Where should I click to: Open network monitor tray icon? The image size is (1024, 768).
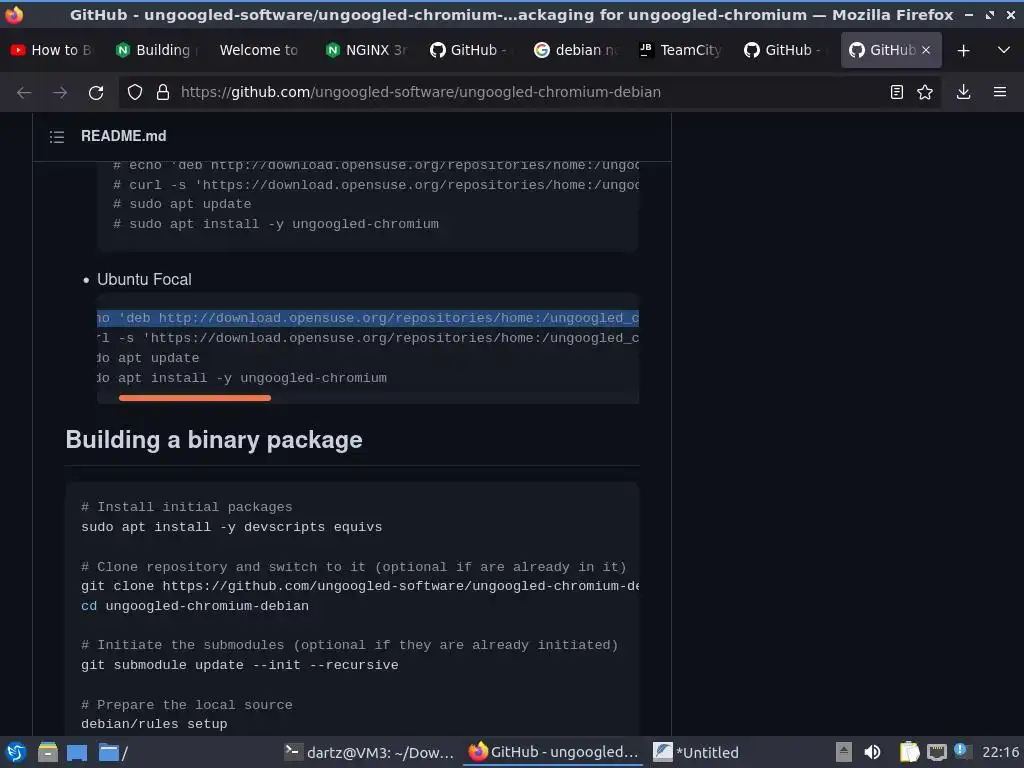[936, 752]
